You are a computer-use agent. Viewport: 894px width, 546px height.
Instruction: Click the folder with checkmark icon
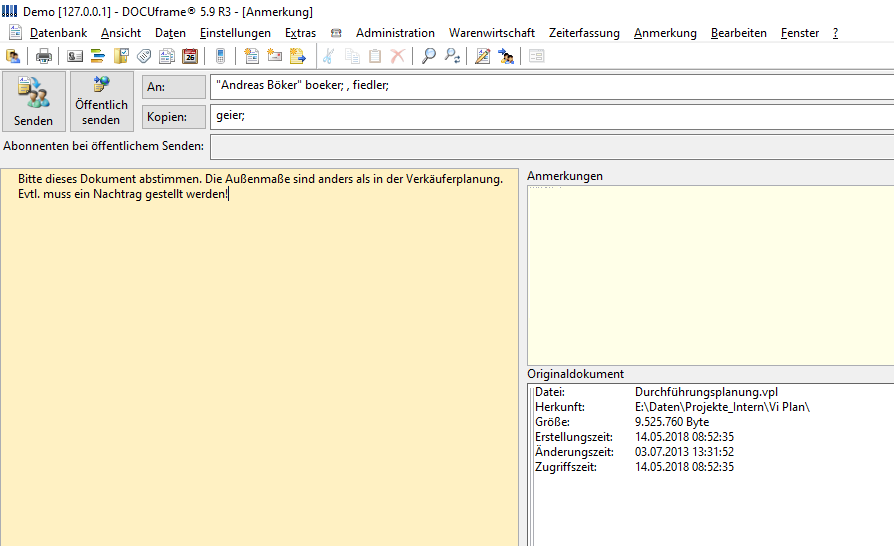tap(121, 56)
